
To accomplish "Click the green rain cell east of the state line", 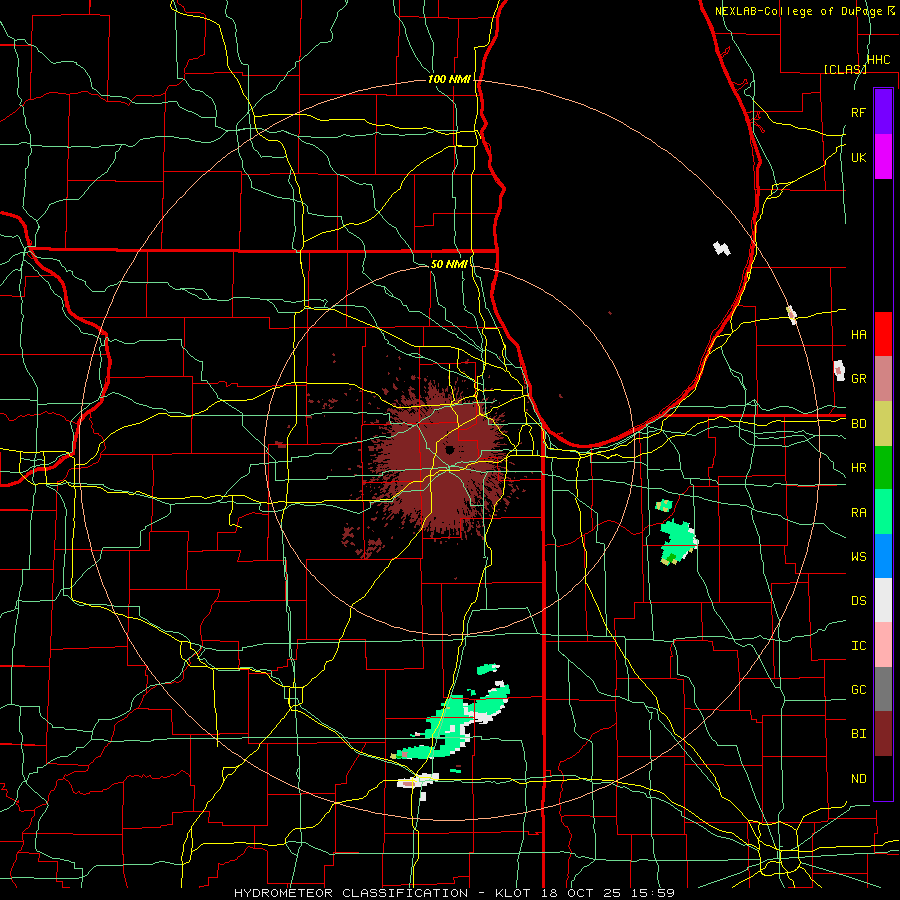I will pyautogui.click(x=677, y=541).
